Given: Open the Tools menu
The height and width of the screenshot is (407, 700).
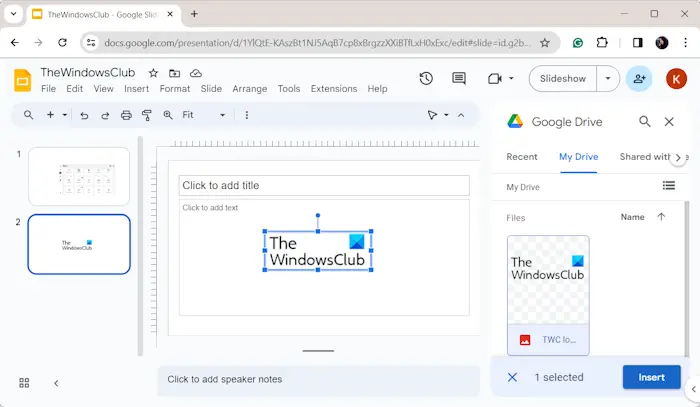Looking at the screenshot, I should [x=289, y=89].
